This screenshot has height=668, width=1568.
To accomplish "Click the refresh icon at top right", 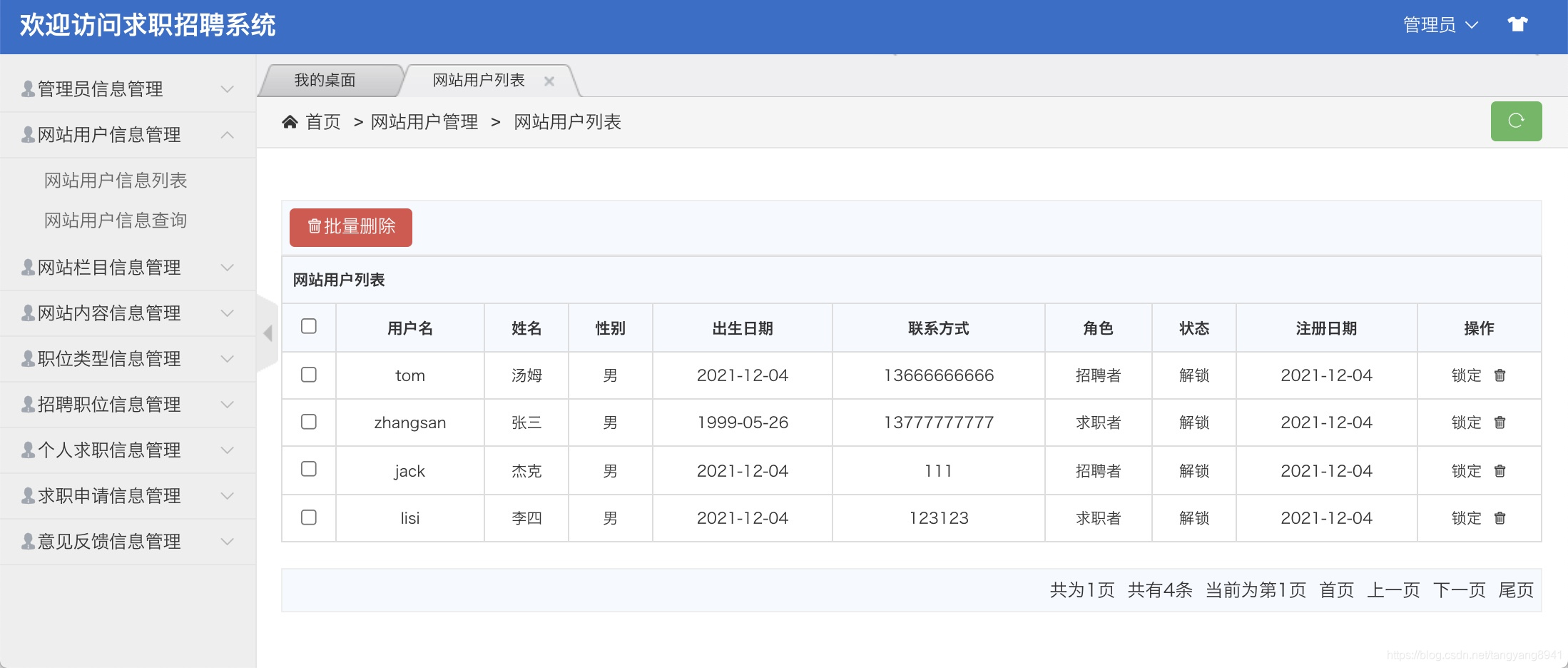I will pos(1517,121).
